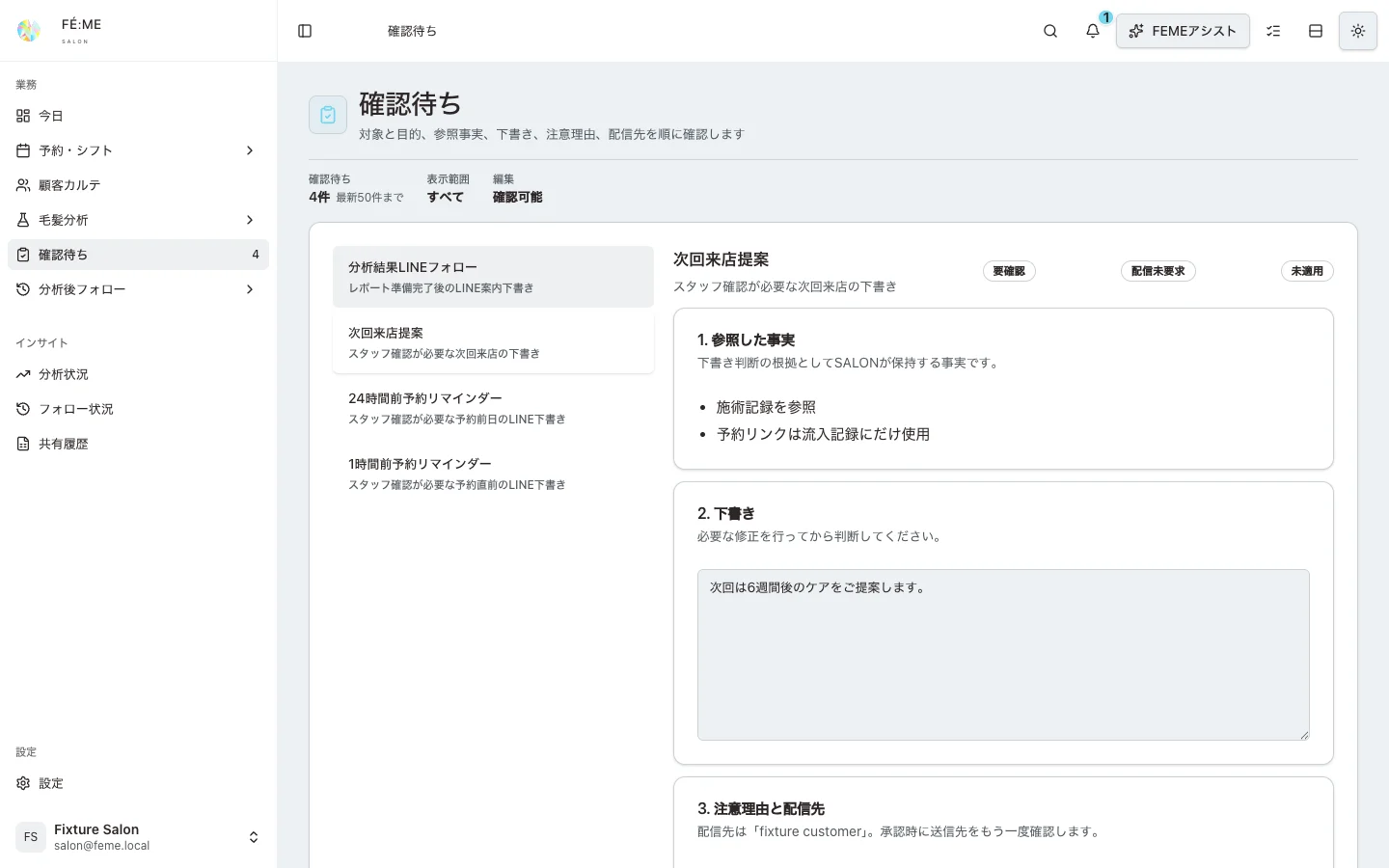This screenshot has width=1389, height=868.
Task: Open 分析後フォロー menu item
Action: pyautogui.click(x=138, y=289)
